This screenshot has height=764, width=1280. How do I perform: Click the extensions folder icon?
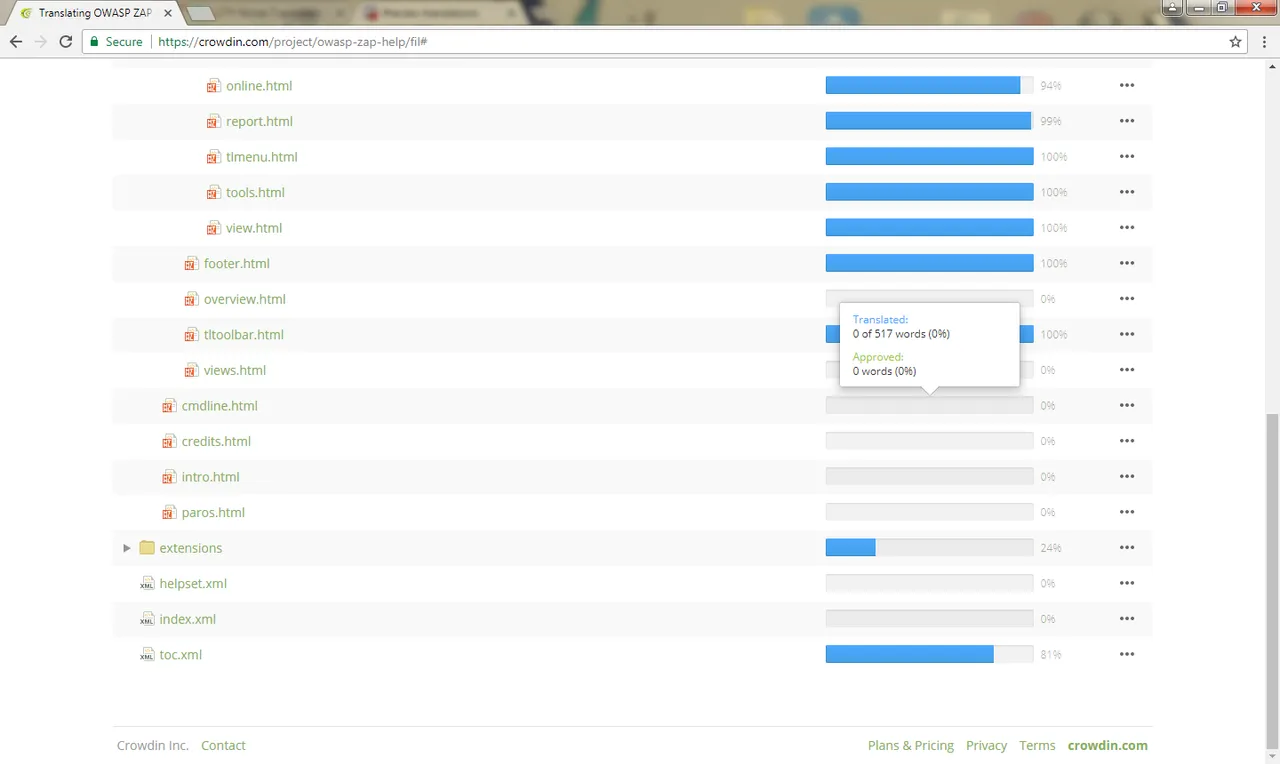click(x=147, y=548)
